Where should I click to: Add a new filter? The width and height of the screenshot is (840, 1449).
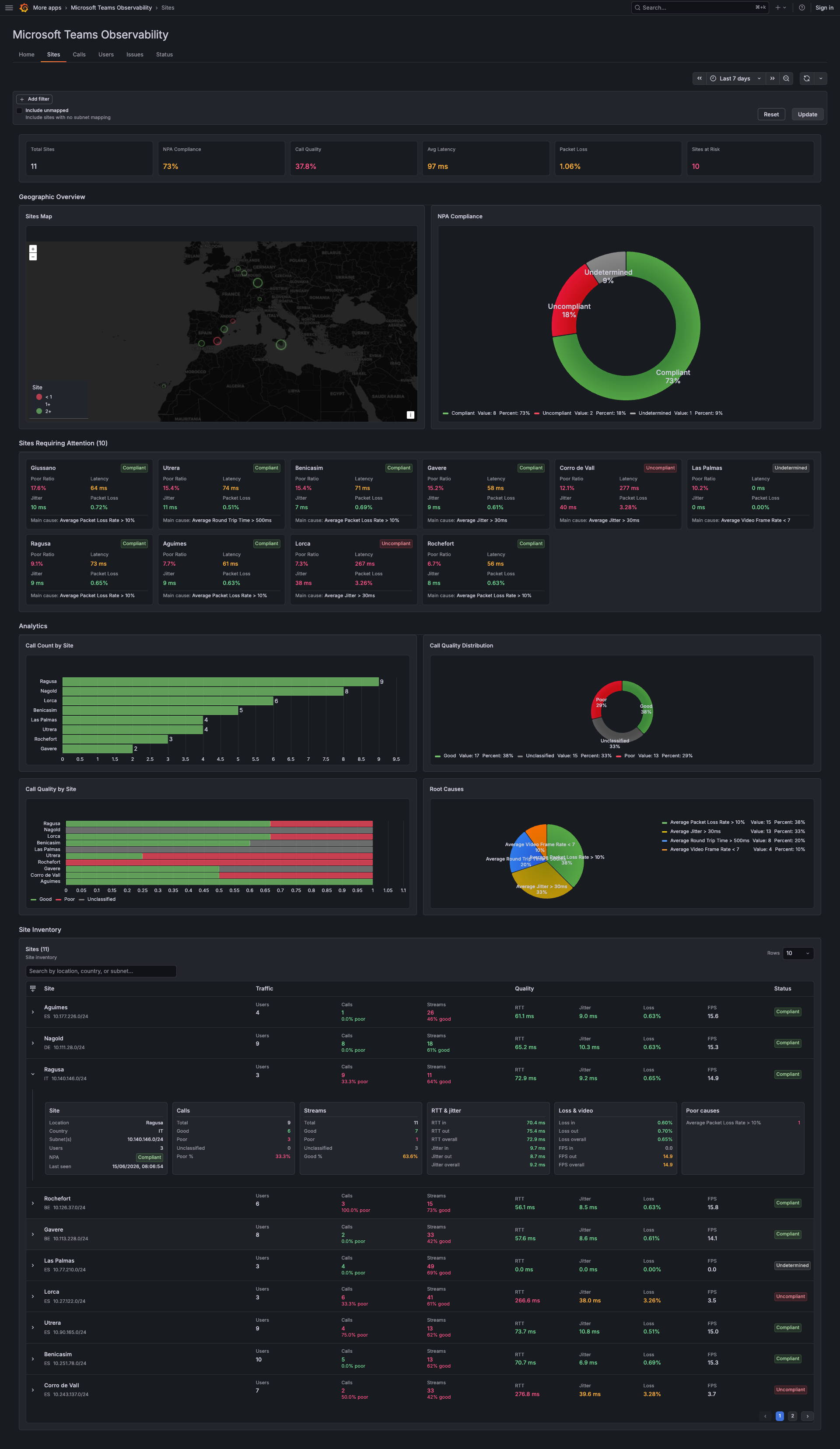[35, 99]
